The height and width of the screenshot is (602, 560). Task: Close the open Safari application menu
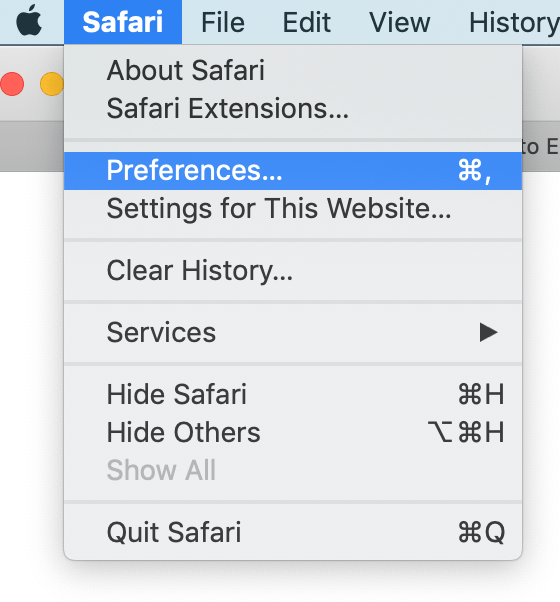pos(123,22)
